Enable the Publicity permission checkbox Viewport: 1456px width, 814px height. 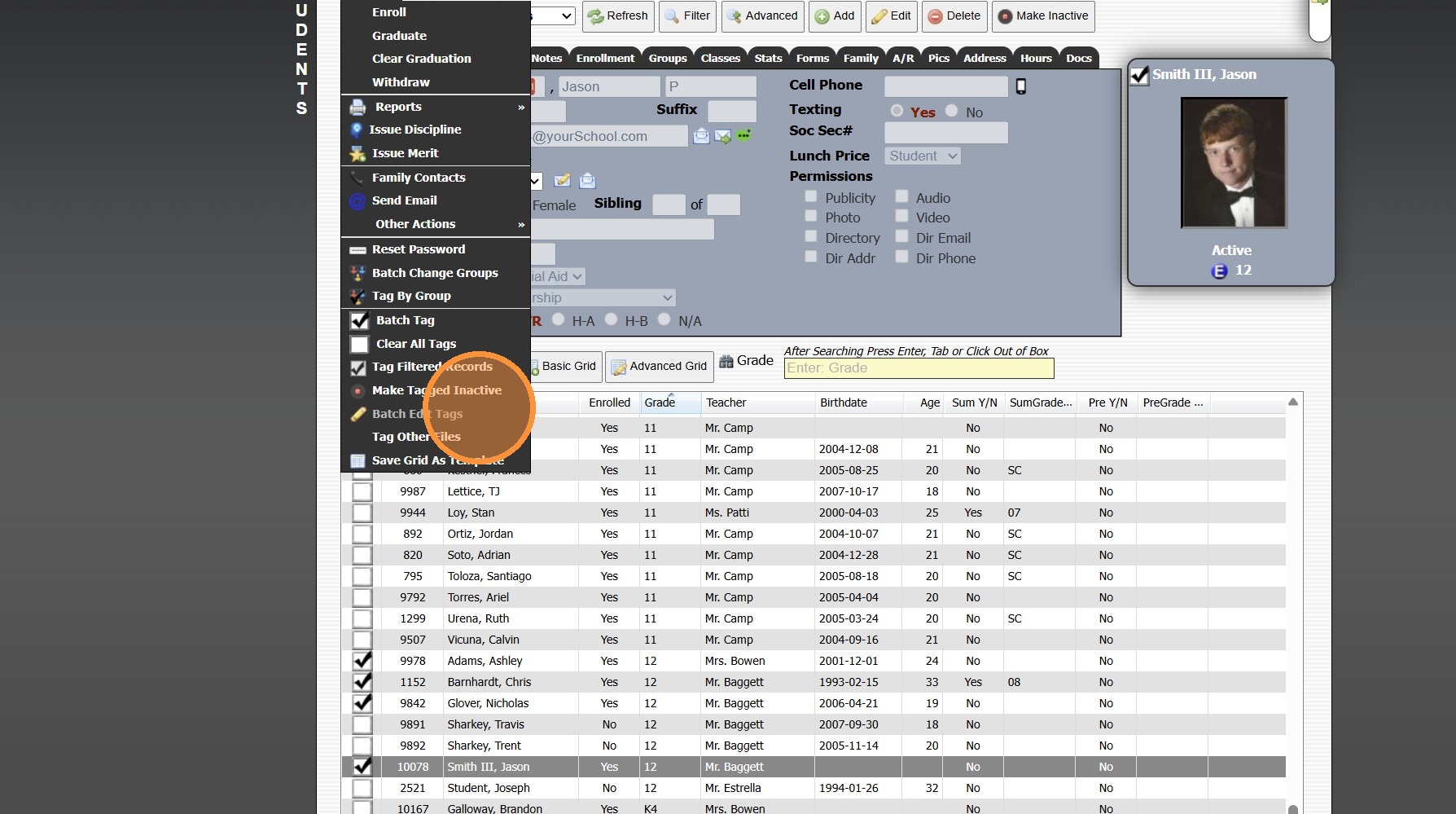811,196
